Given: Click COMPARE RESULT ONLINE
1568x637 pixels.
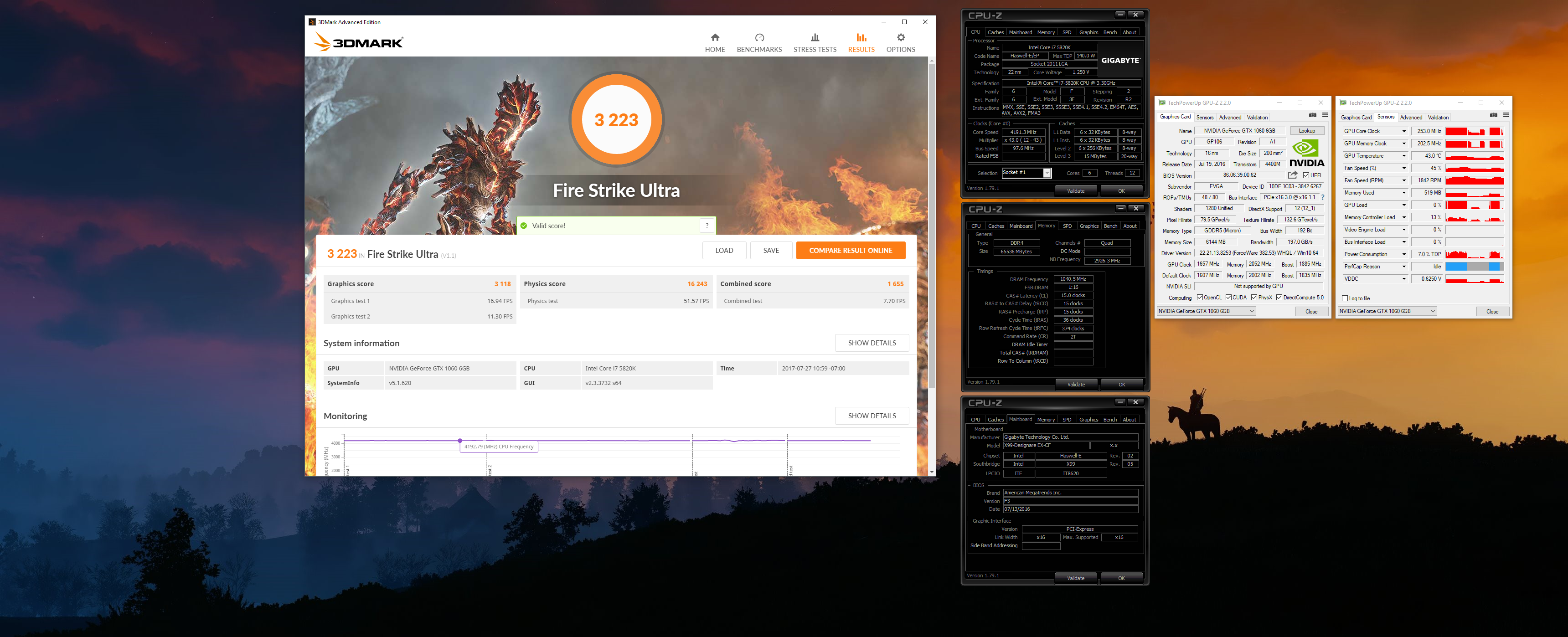Looking at the screenshot, I should coord(851,250).
